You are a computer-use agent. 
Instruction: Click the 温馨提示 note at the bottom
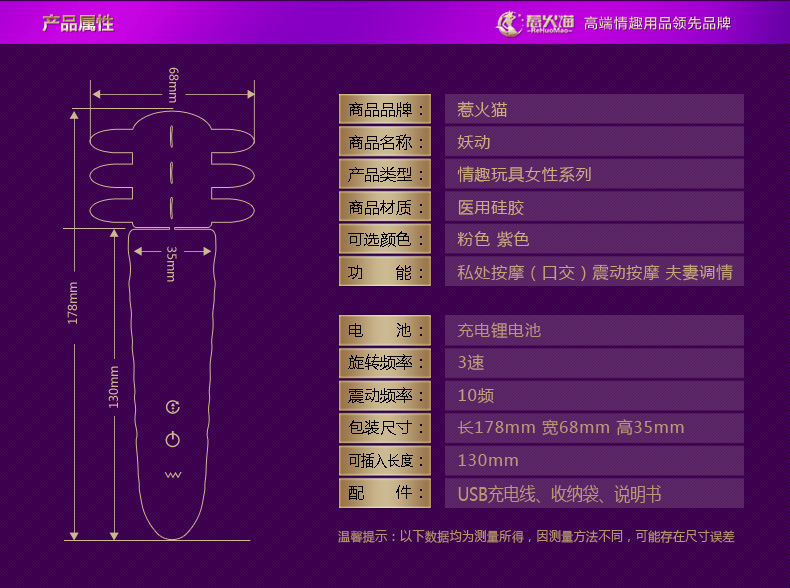[536, 537]
